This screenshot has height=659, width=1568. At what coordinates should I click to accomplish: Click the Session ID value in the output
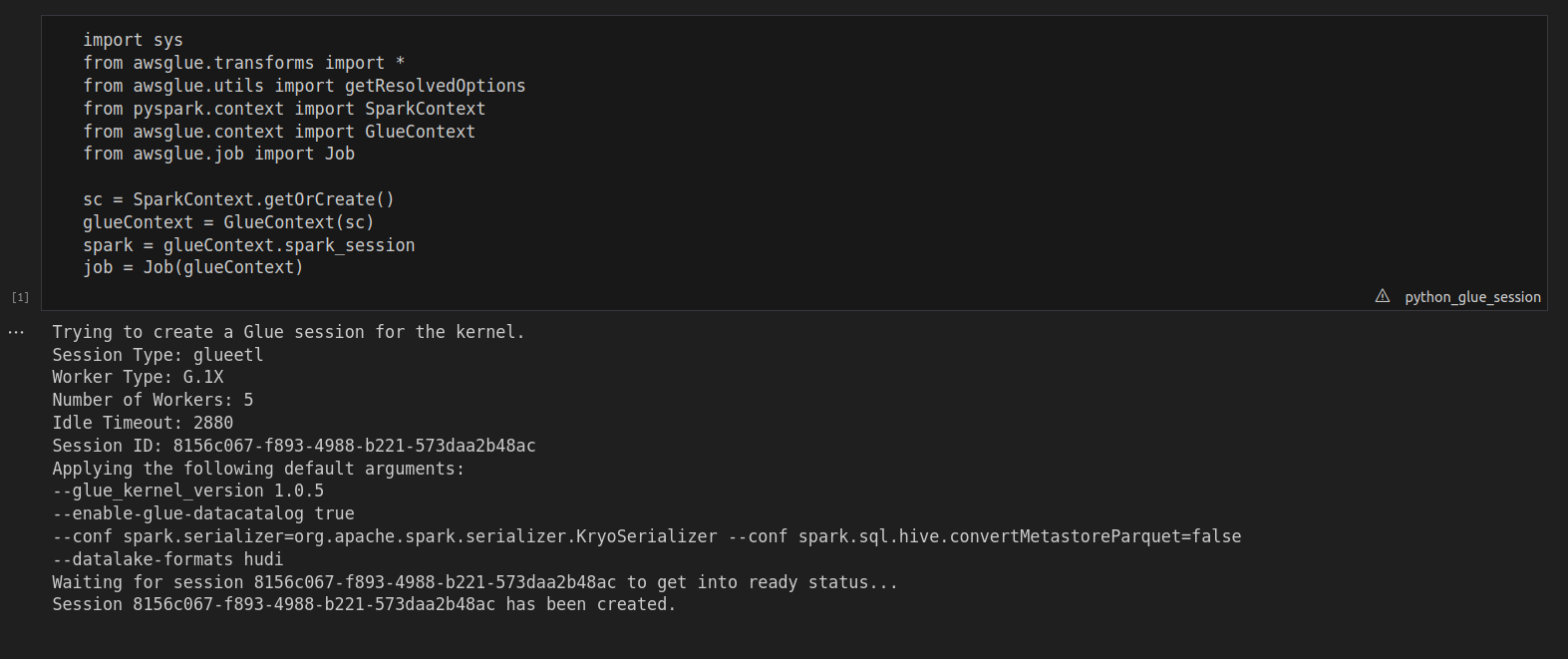click(354, 446)
